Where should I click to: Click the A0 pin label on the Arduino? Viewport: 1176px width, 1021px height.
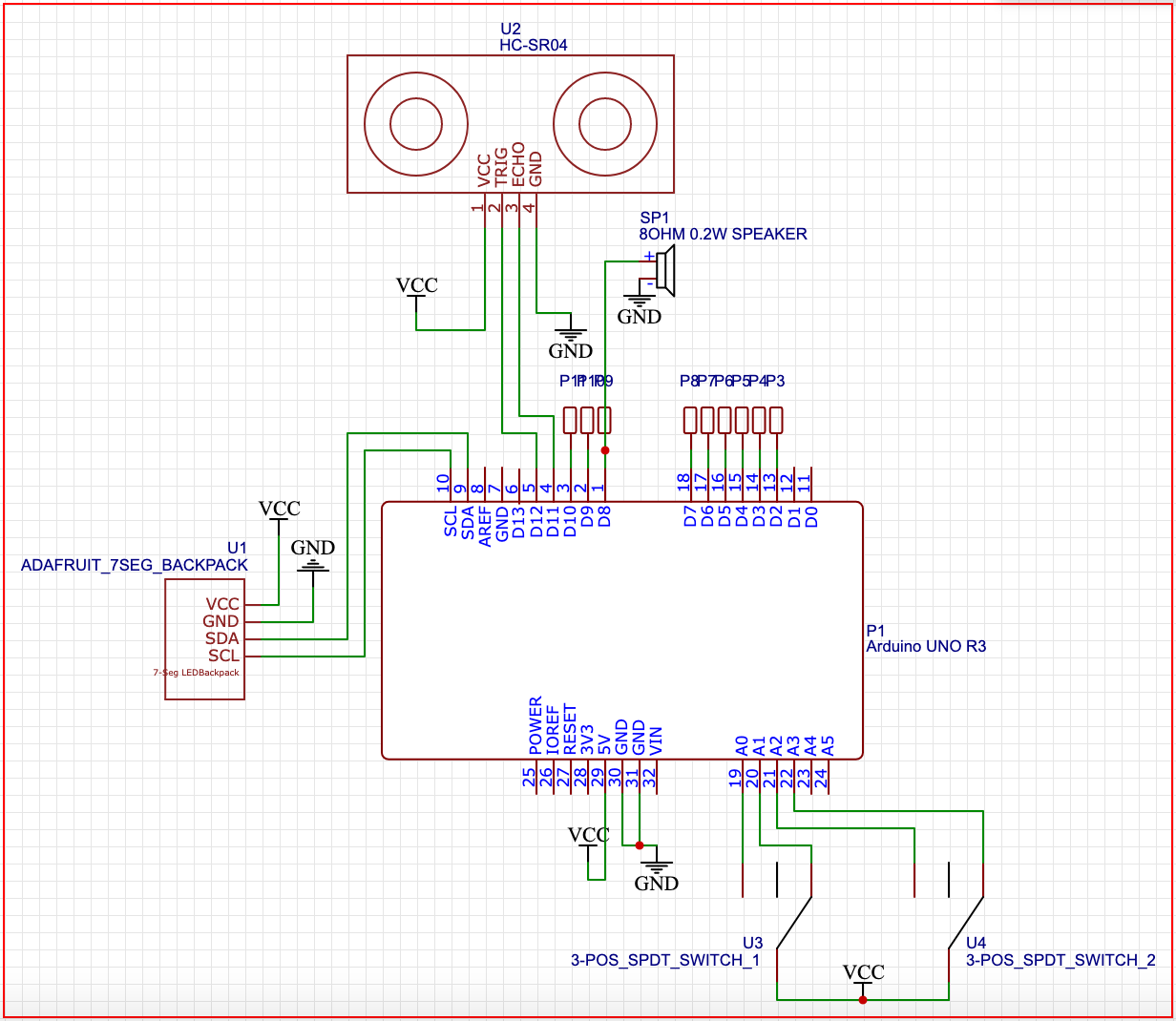click(742, 745)
